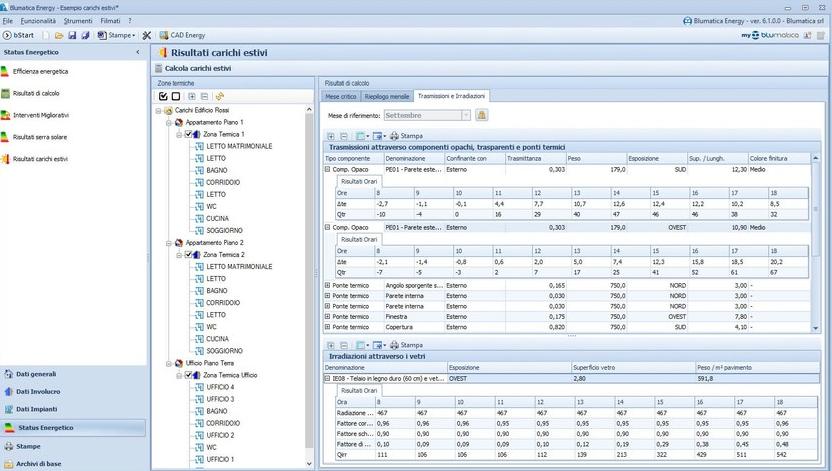Click the Calcola carichi estivi button
The image size is (832, 471).
click(198, 68)
